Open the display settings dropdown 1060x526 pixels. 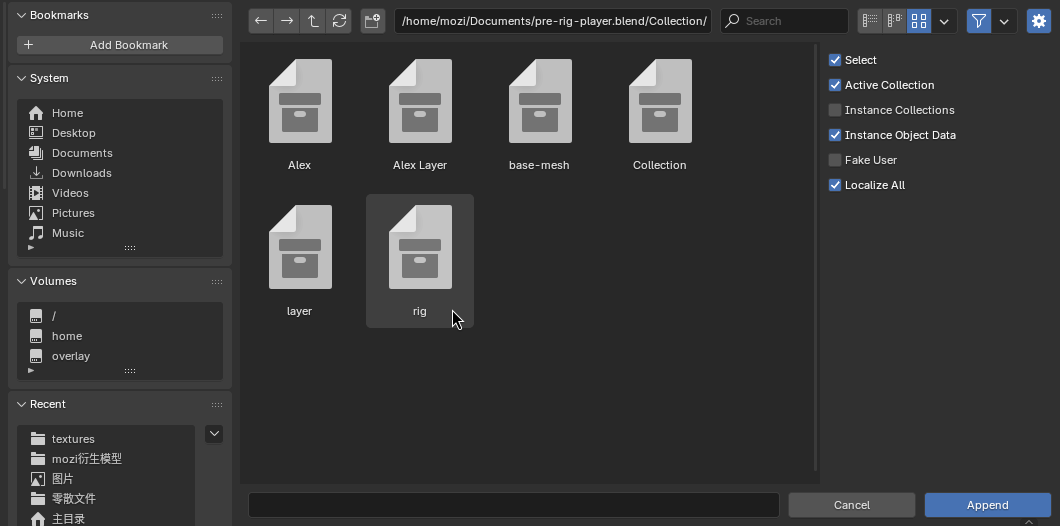pyautogui.click(x=944, y=21)
